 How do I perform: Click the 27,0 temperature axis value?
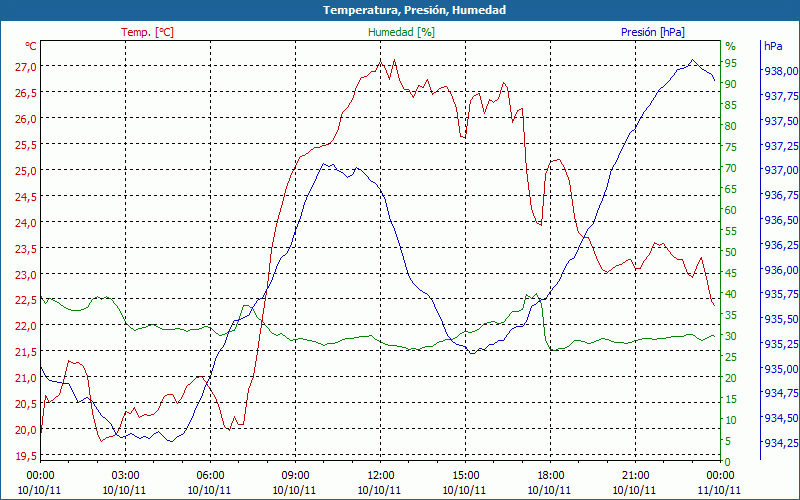click(x=26, y=66)
